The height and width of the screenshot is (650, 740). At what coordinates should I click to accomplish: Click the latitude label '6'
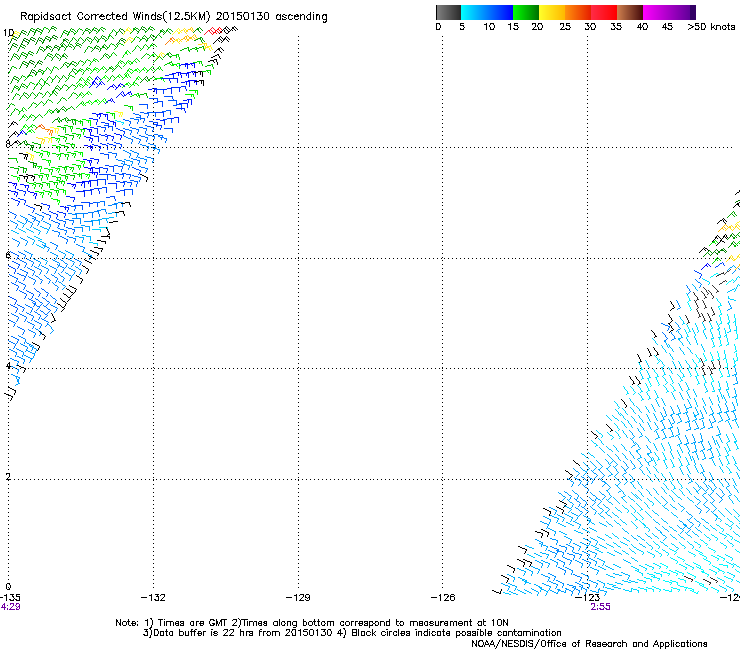[8, 255]
